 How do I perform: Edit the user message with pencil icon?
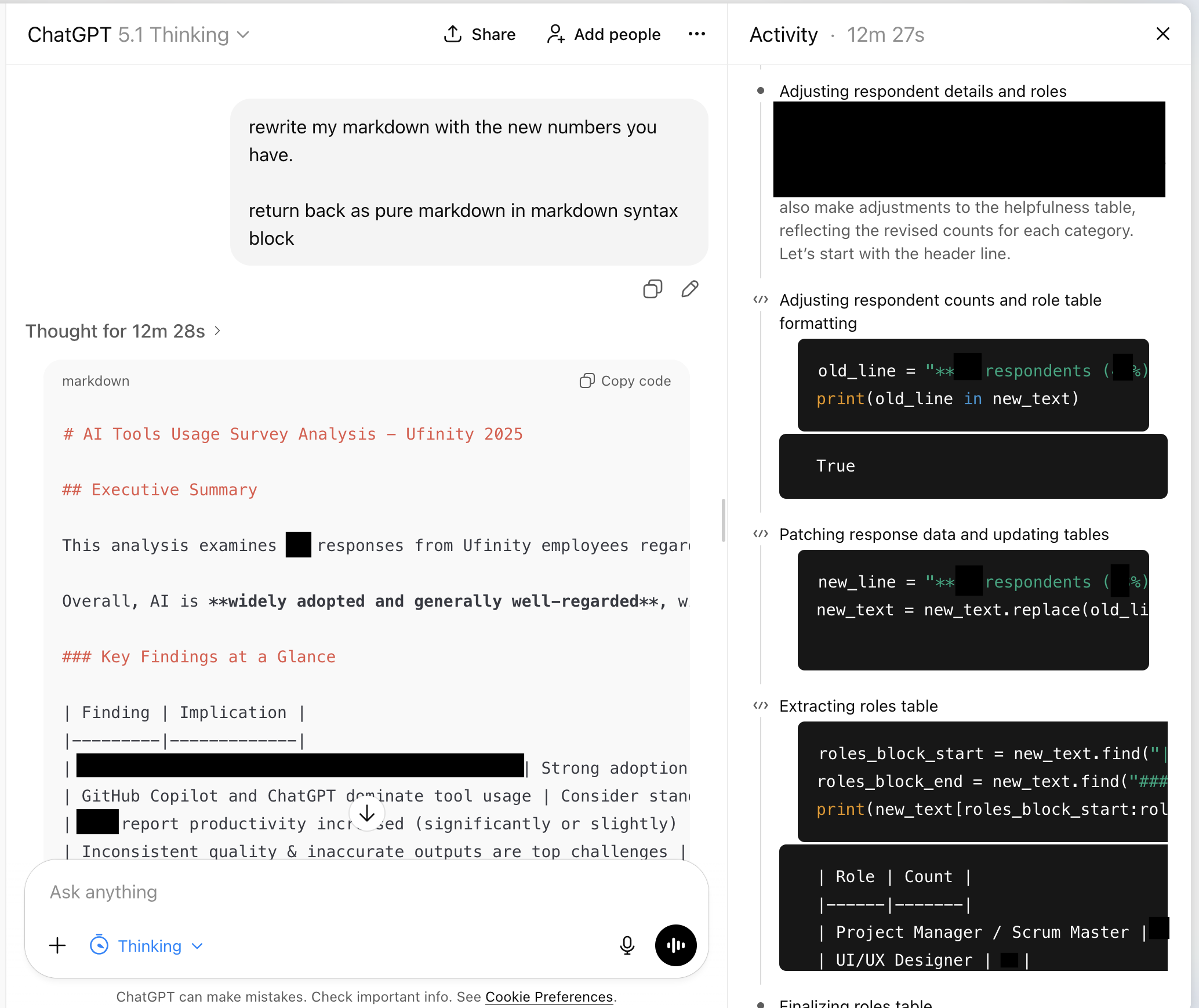click(x=689, y=289)
